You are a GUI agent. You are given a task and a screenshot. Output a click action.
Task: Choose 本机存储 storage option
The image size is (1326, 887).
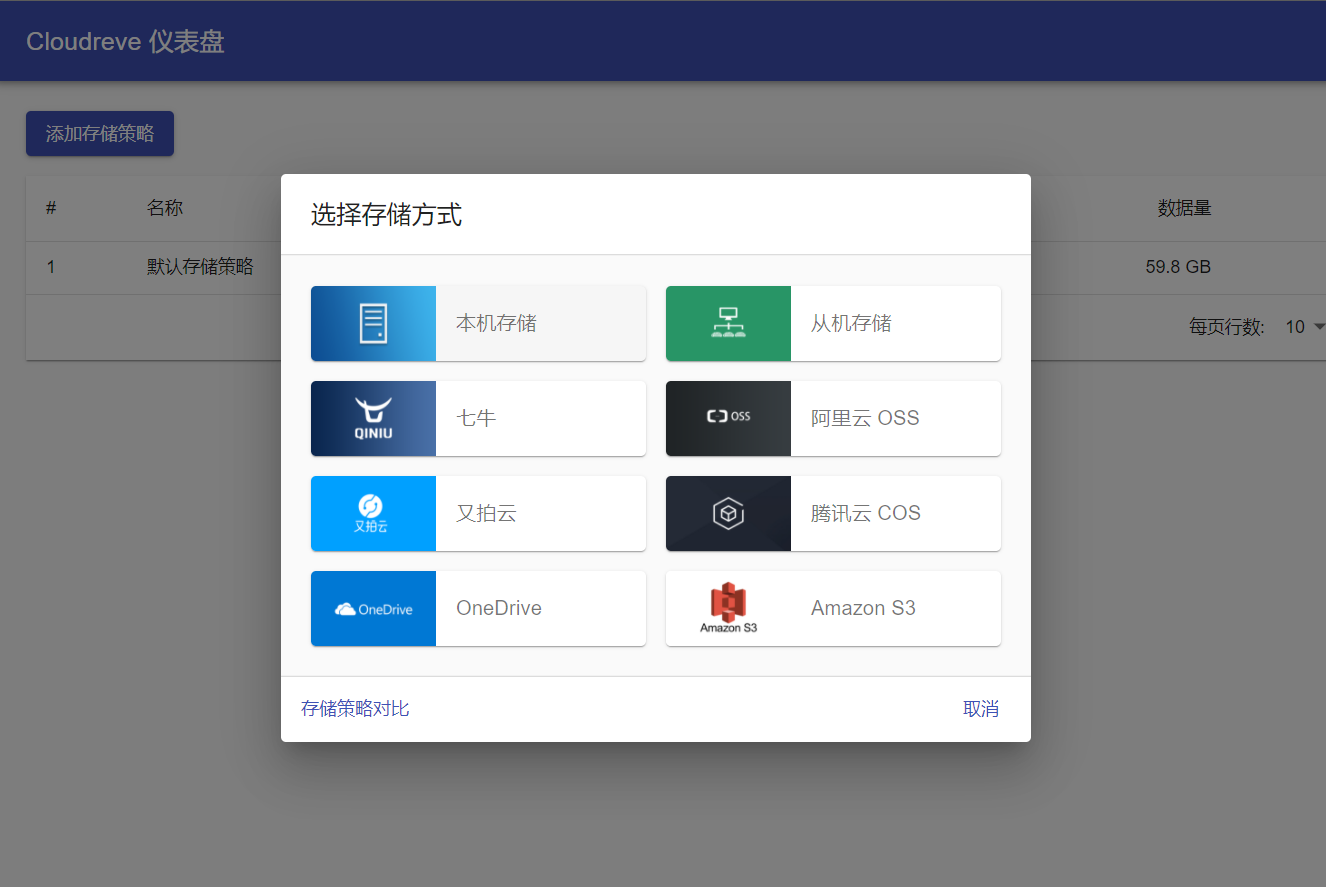478,323
